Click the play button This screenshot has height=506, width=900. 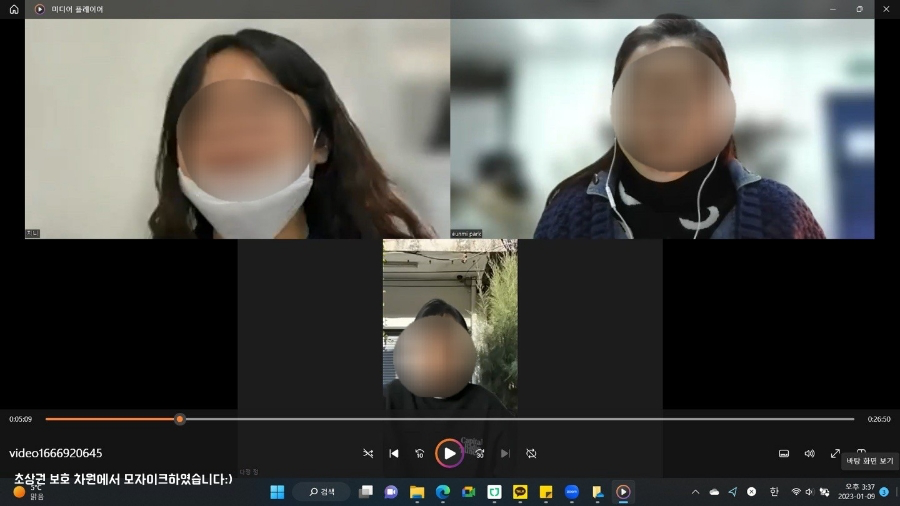pyautogui.click(x=449, y=453)
